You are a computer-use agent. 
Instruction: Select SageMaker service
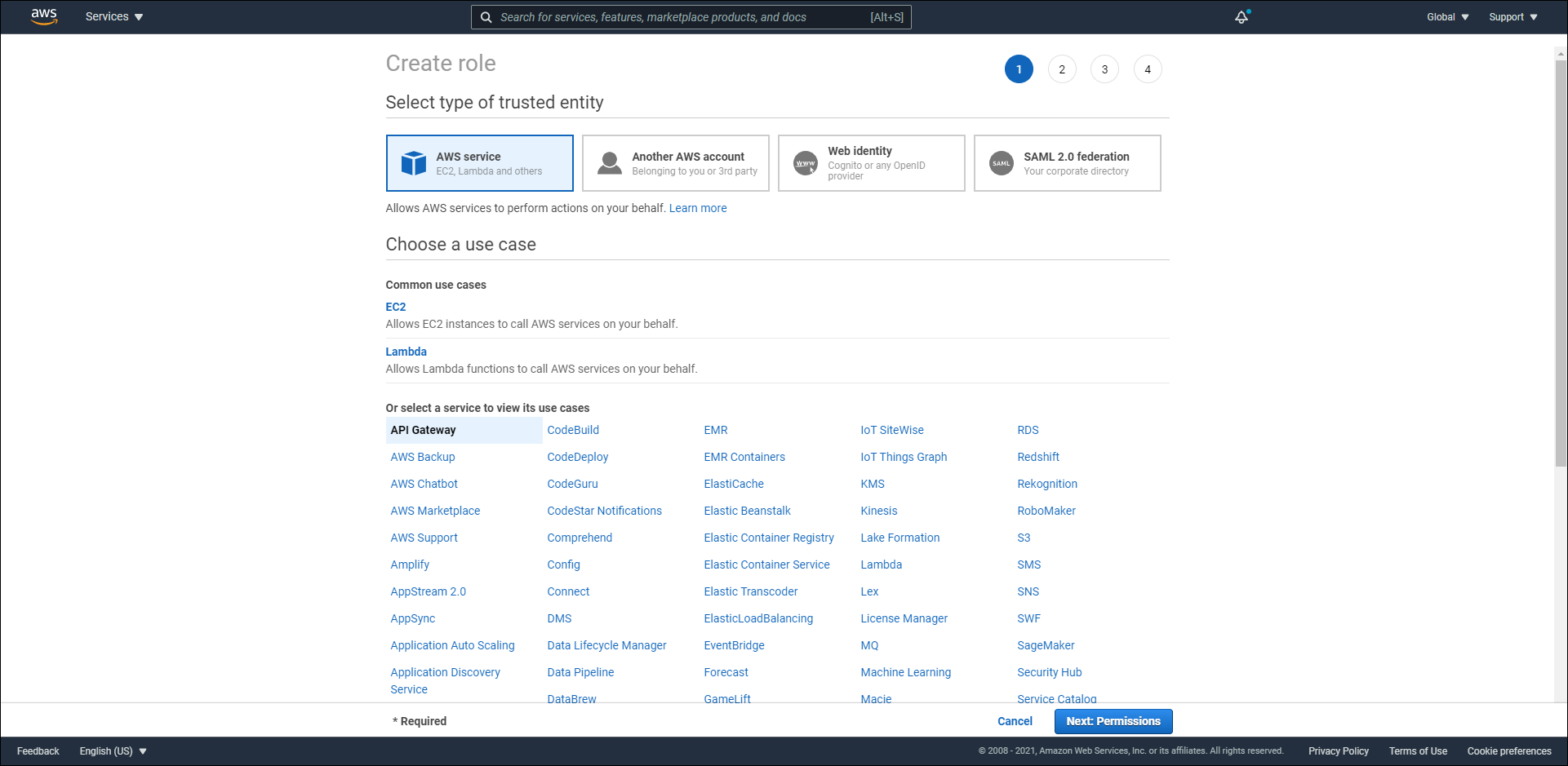click(x=1046, y=645)
